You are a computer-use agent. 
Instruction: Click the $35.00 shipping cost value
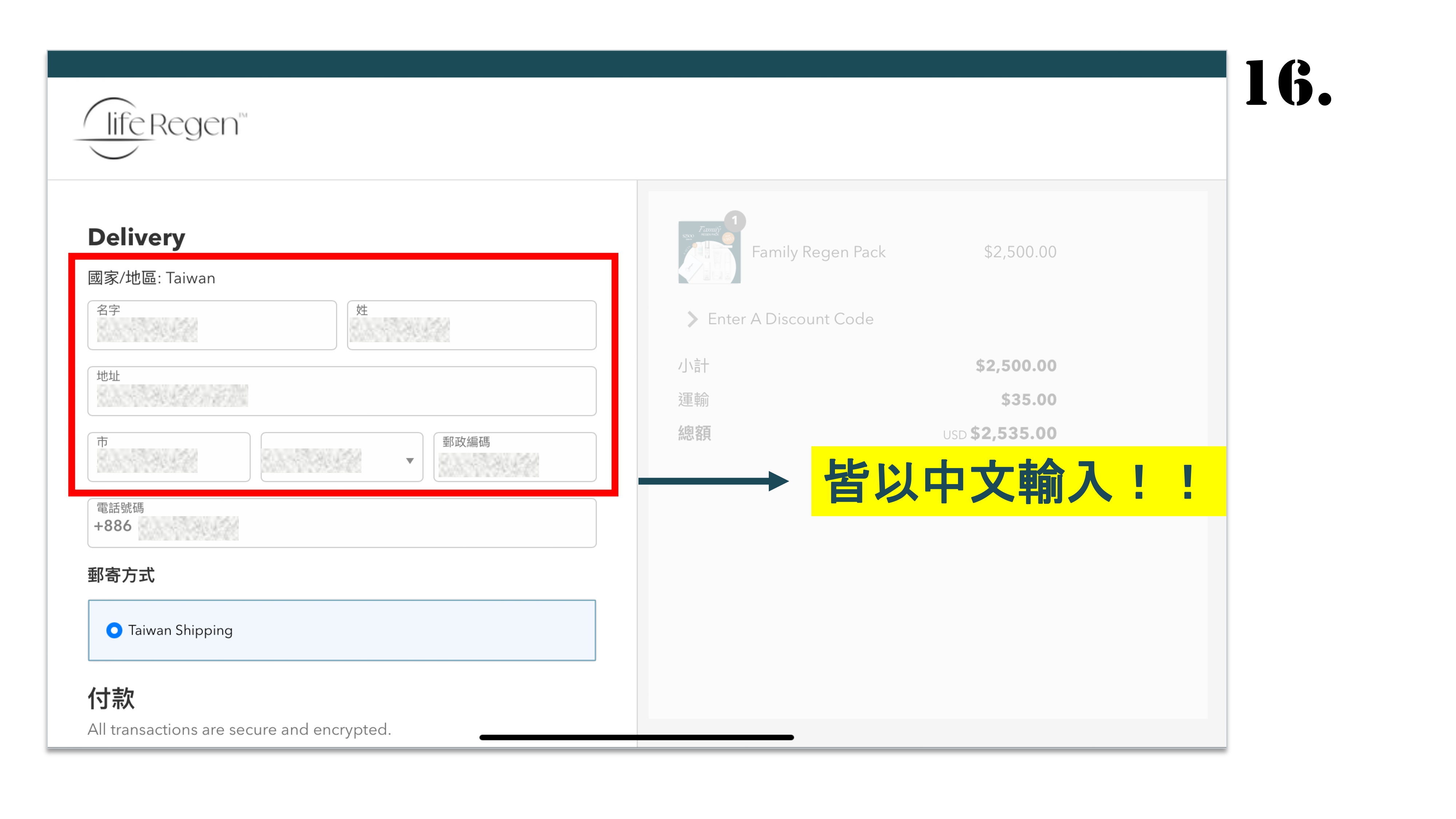coord(1029,400)
